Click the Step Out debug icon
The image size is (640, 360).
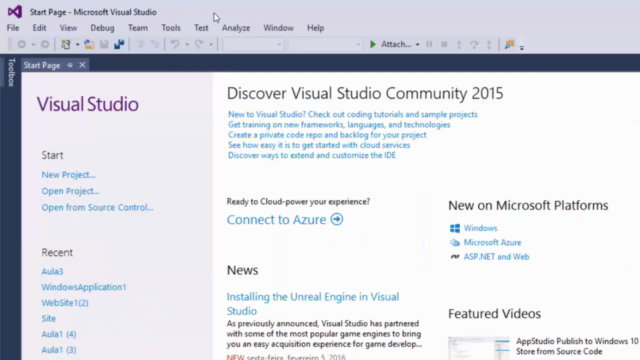(x=489, y=44)
